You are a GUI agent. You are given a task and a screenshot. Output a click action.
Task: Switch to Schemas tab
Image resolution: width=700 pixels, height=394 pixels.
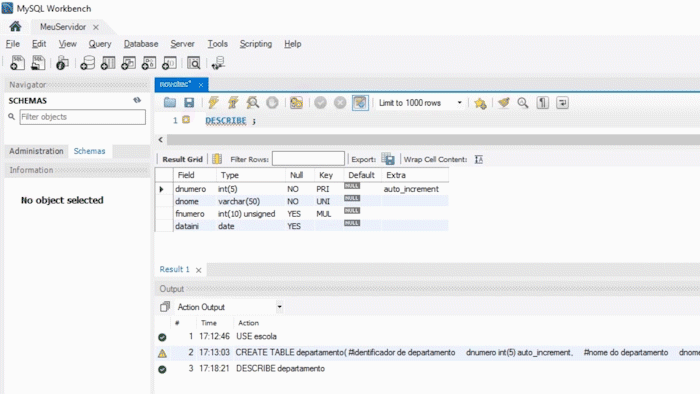click(x=89, y=151)
